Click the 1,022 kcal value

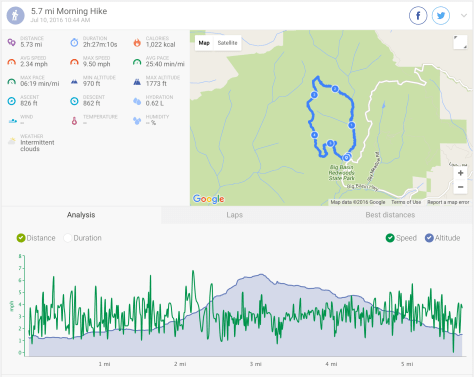pos(161,45)
